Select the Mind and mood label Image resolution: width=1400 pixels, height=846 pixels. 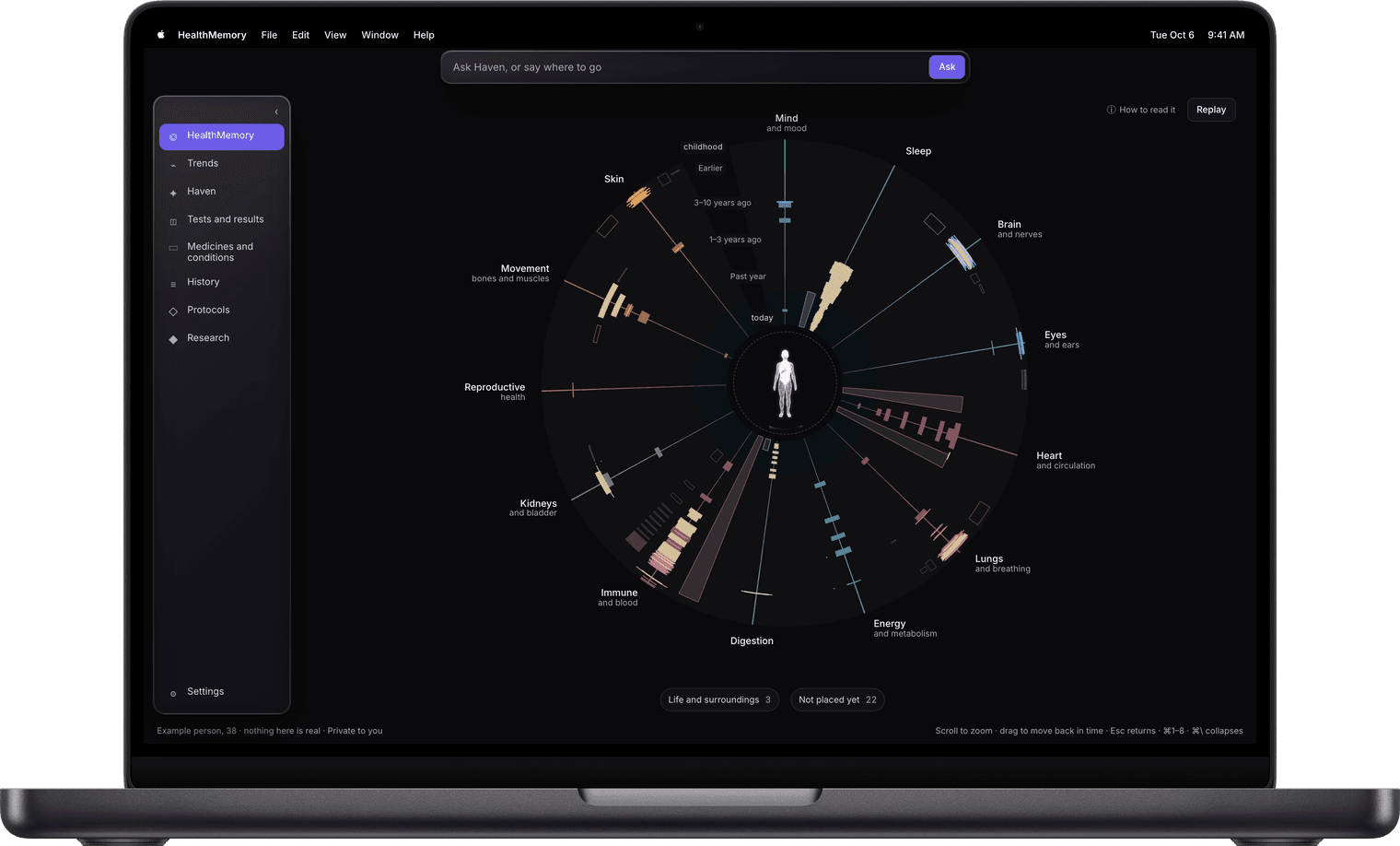pos(787,123)
